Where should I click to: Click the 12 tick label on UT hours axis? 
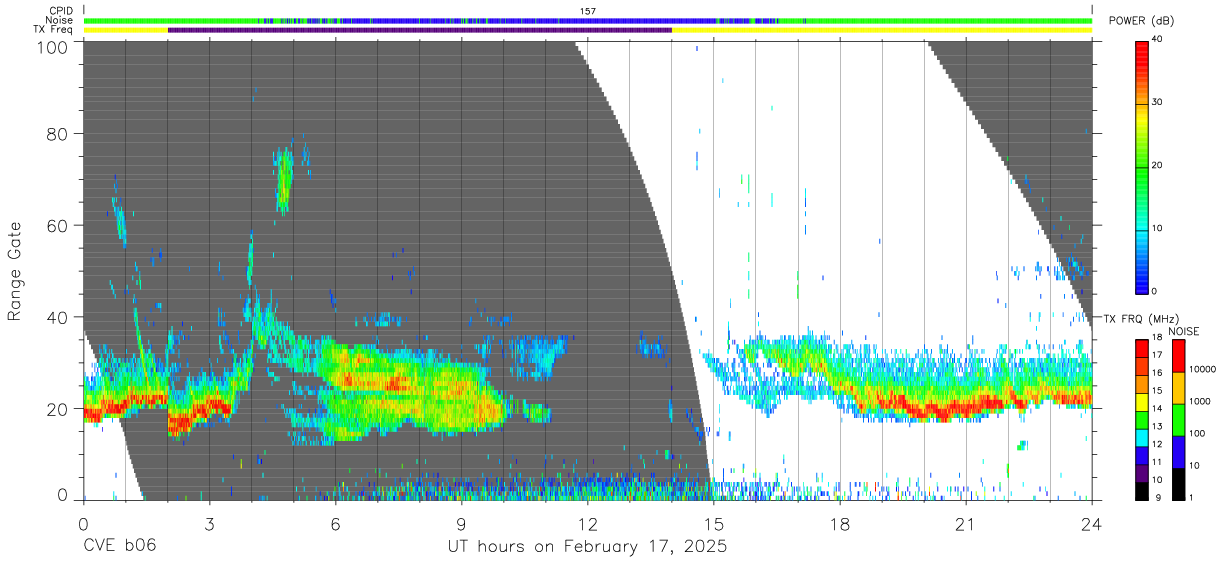pyautogui.click(x=588, y=524)
